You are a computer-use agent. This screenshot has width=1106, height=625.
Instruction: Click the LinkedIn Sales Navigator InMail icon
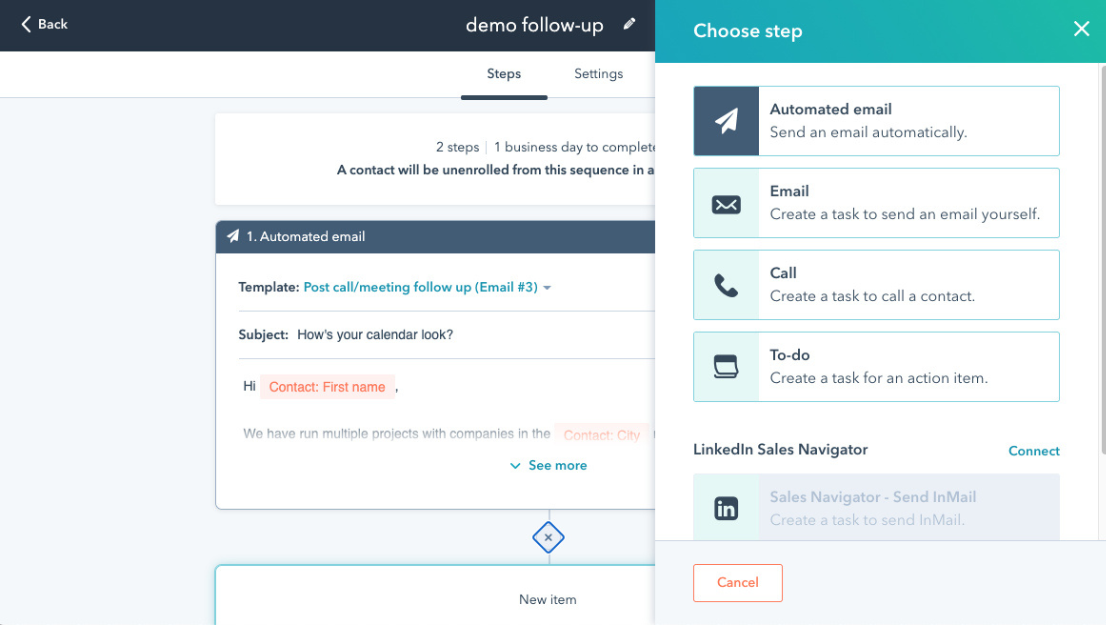click(x=726, y=507)
